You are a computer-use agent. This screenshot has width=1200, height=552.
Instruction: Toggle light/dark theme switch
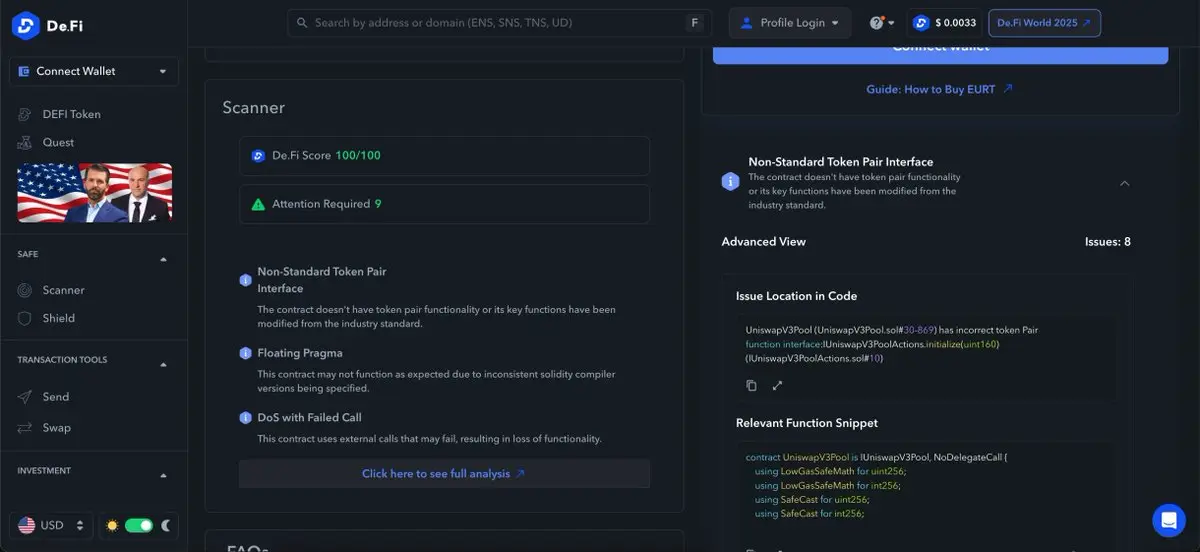coord(138,525)
